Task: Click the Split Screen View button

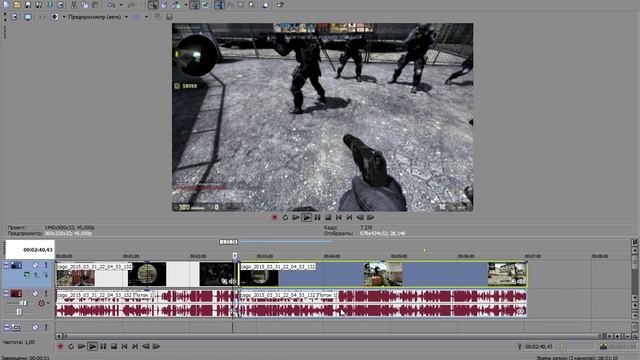Action: (55, 17)
